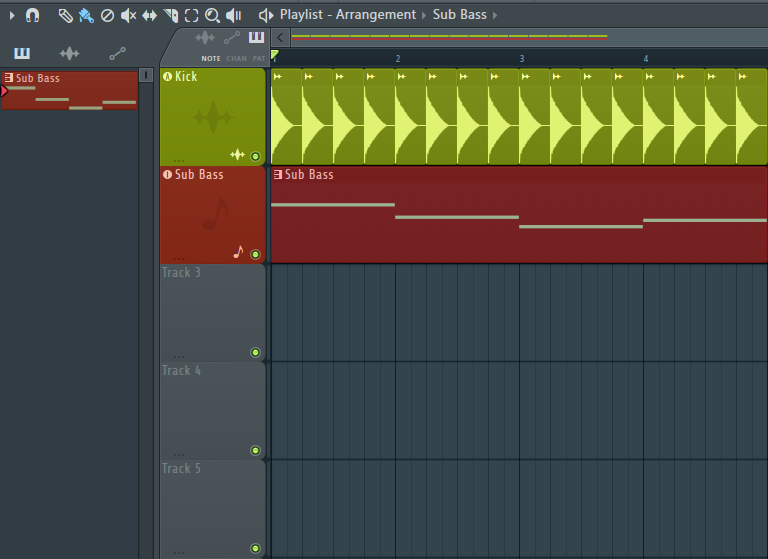Switch to CHAN mode tab
This screenshot has height=559, width=768.
(237, 58)
